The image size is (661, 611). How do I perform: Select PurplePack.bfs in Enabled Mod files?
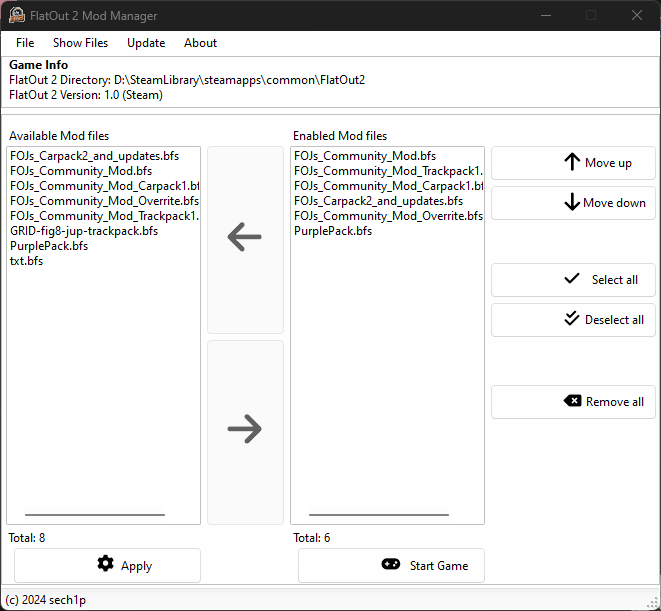(x=387, y=231)
